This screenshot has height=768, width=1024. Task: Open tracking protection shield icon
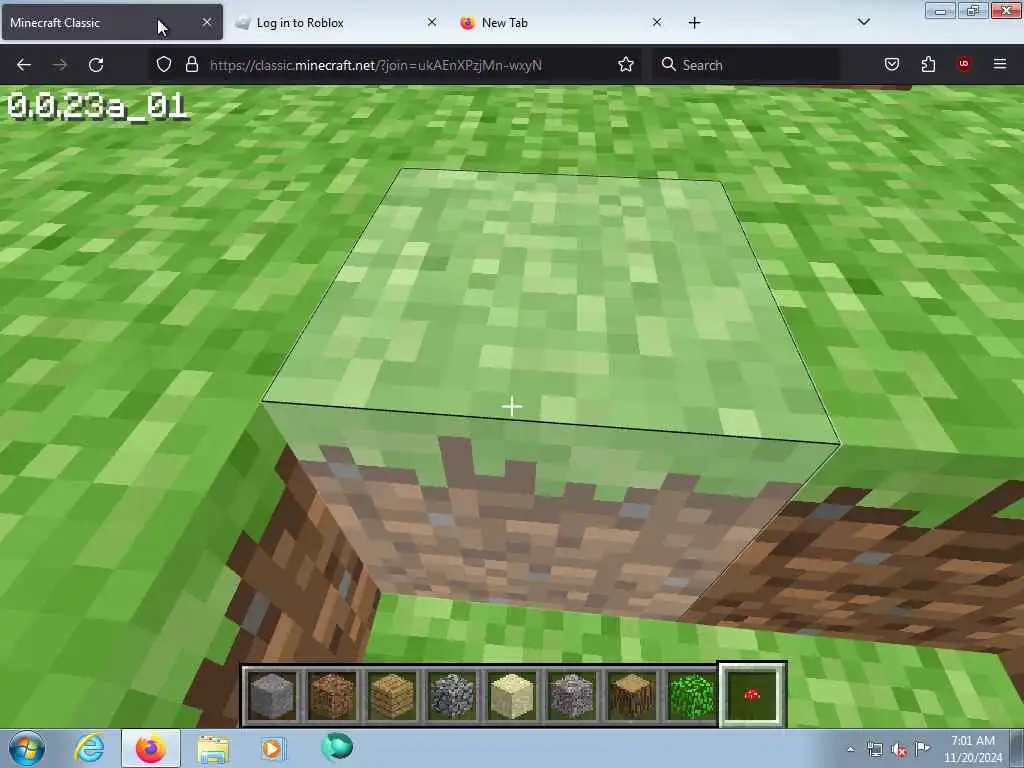coord(164,64)
